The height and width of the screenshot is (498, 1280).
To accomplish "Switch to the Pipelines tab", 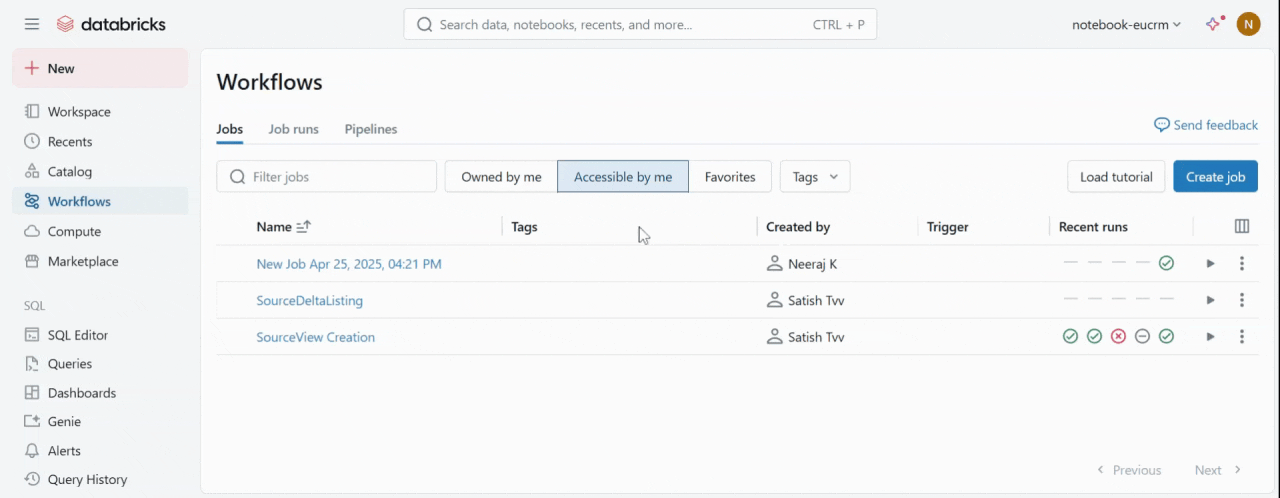I will [371, 129].
